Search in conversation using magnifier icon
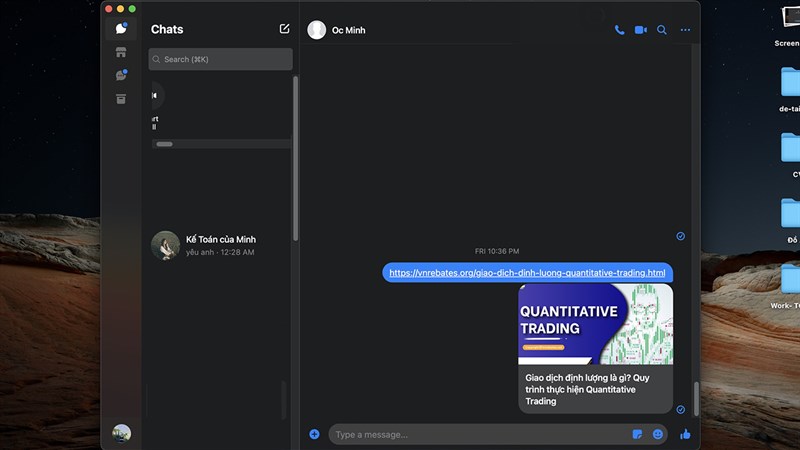Screen dimensions: 800x450 point(662,30)
